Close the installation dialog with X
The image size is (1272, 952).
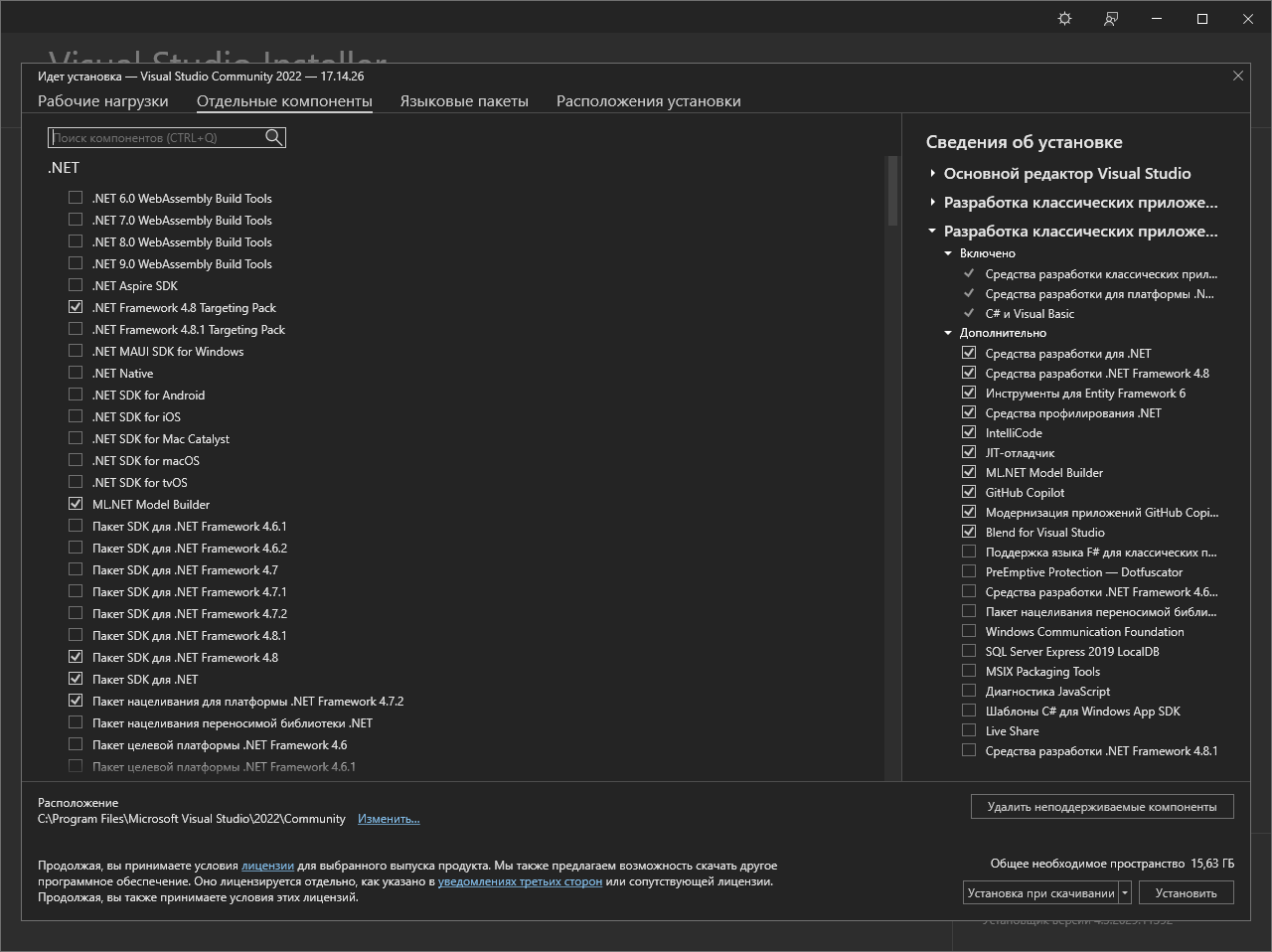[x=1237, y=76]
